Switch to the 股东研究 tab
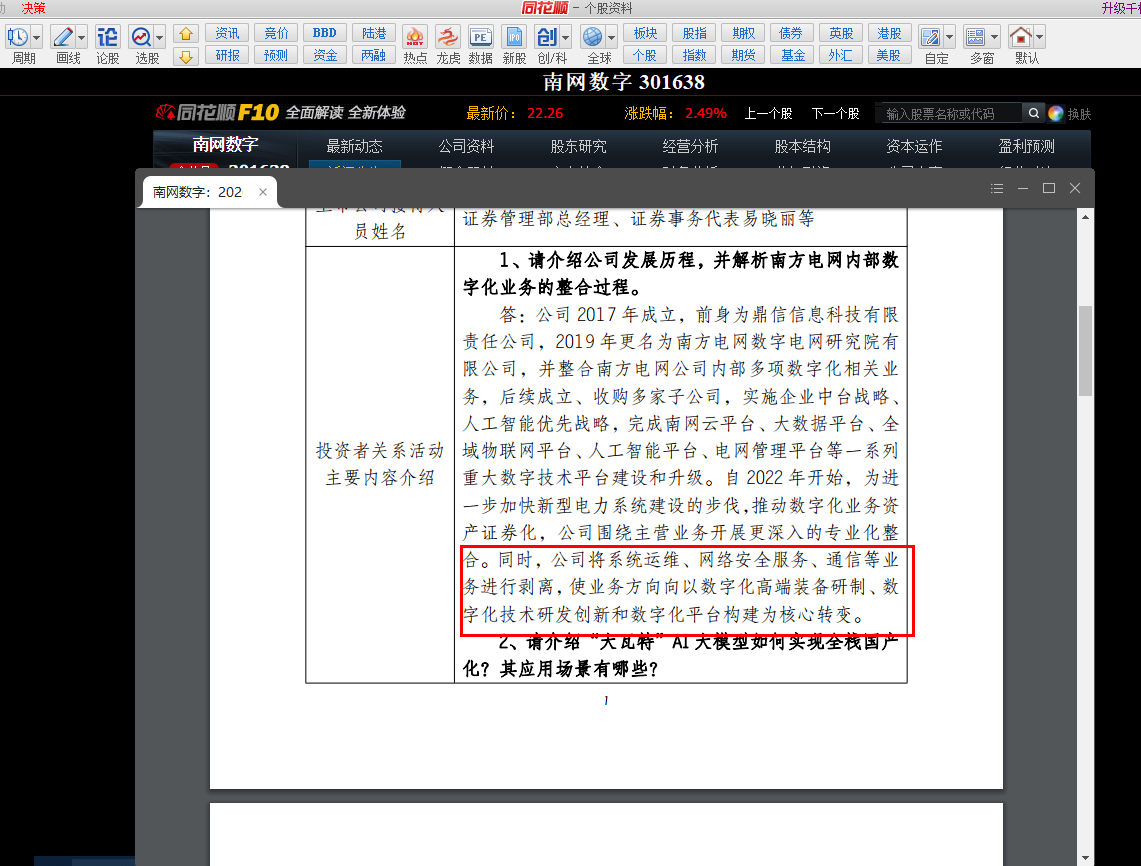1141x866 pixels. (579, 146)
